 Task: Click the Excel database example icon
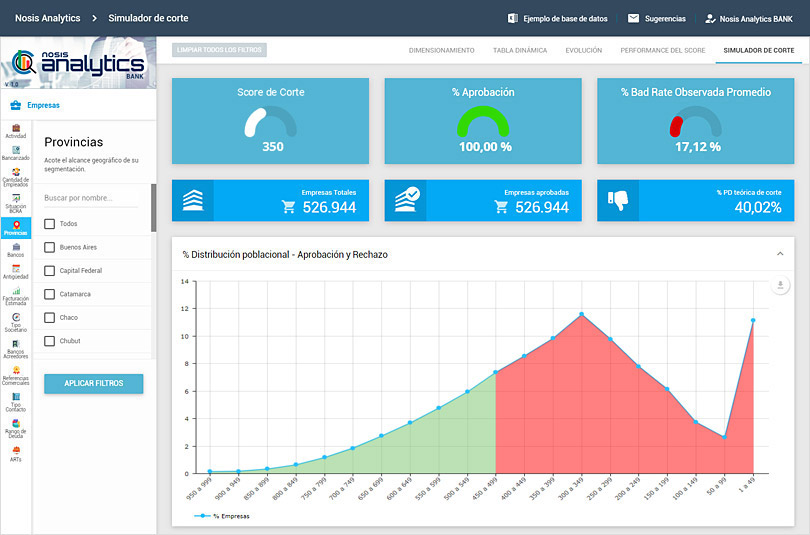tap(512, 19)
